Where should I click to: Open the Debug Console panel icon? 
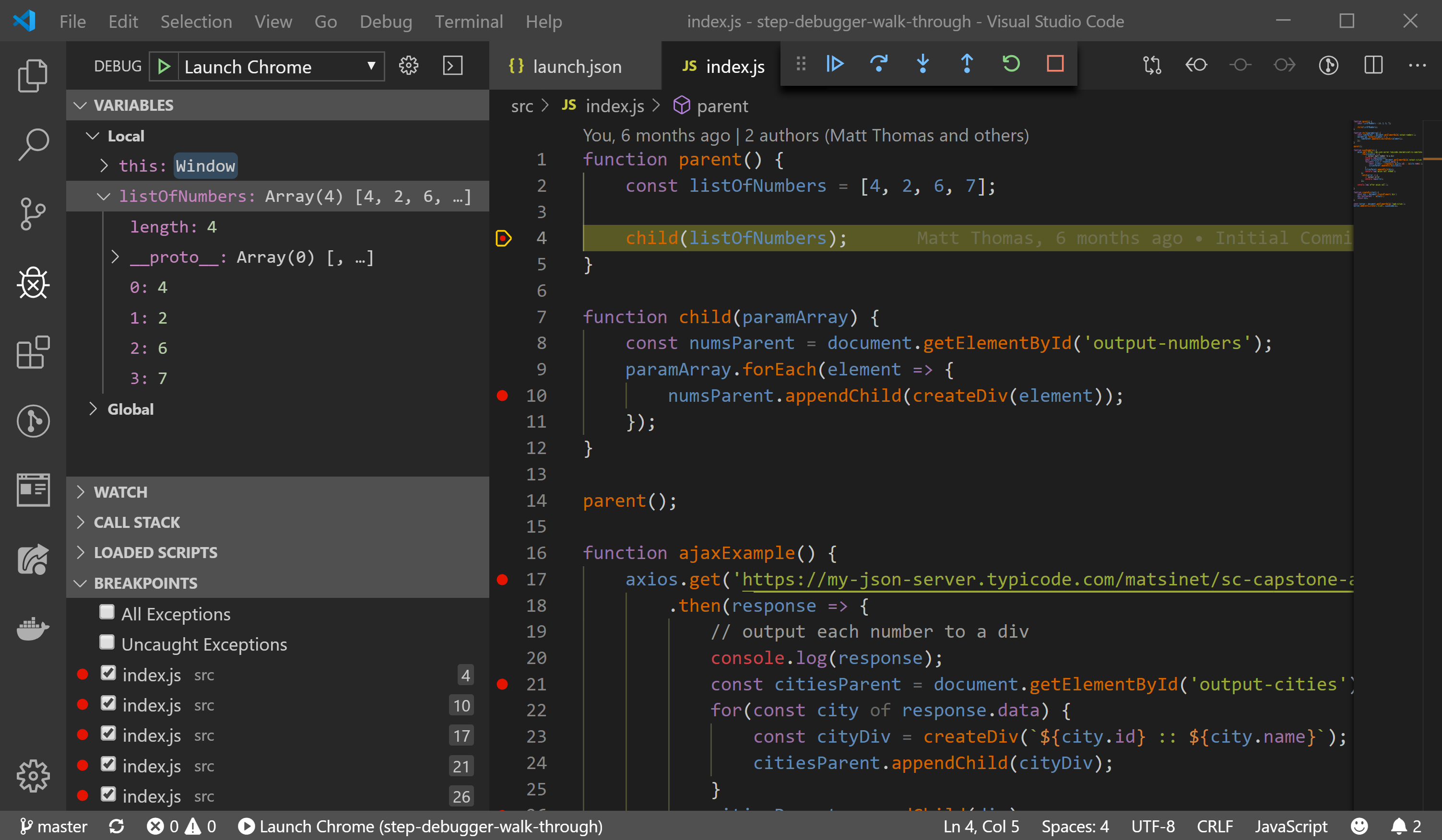453,66
